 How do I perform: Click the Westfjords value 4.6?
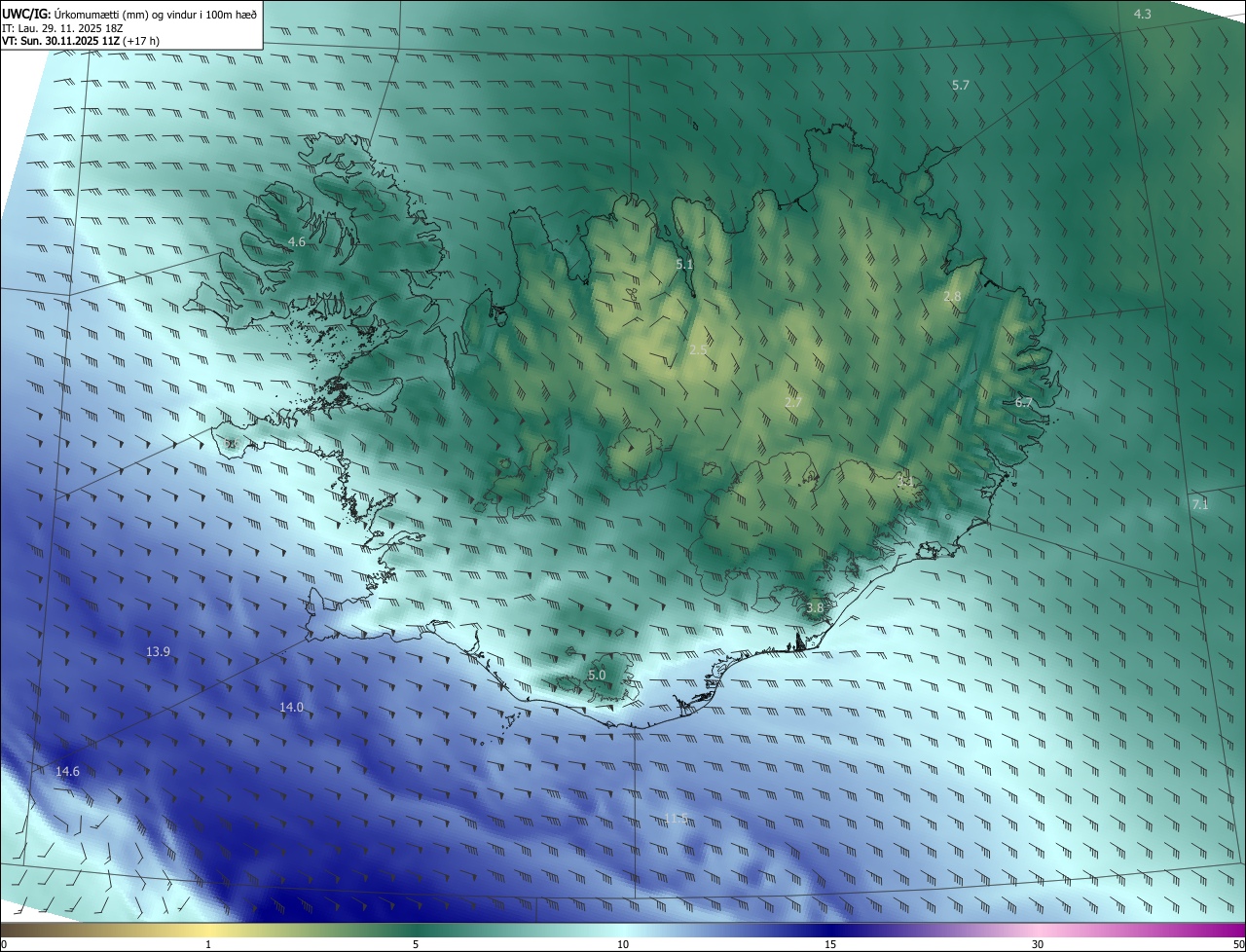click(297, 241)
